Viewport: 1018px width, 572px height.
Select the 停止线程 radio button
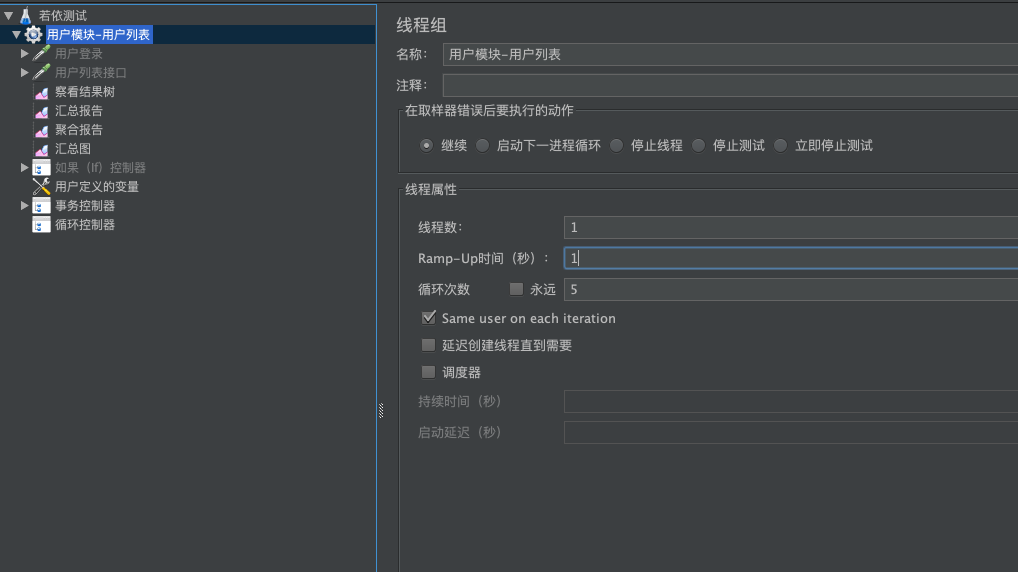pos(616,145)
